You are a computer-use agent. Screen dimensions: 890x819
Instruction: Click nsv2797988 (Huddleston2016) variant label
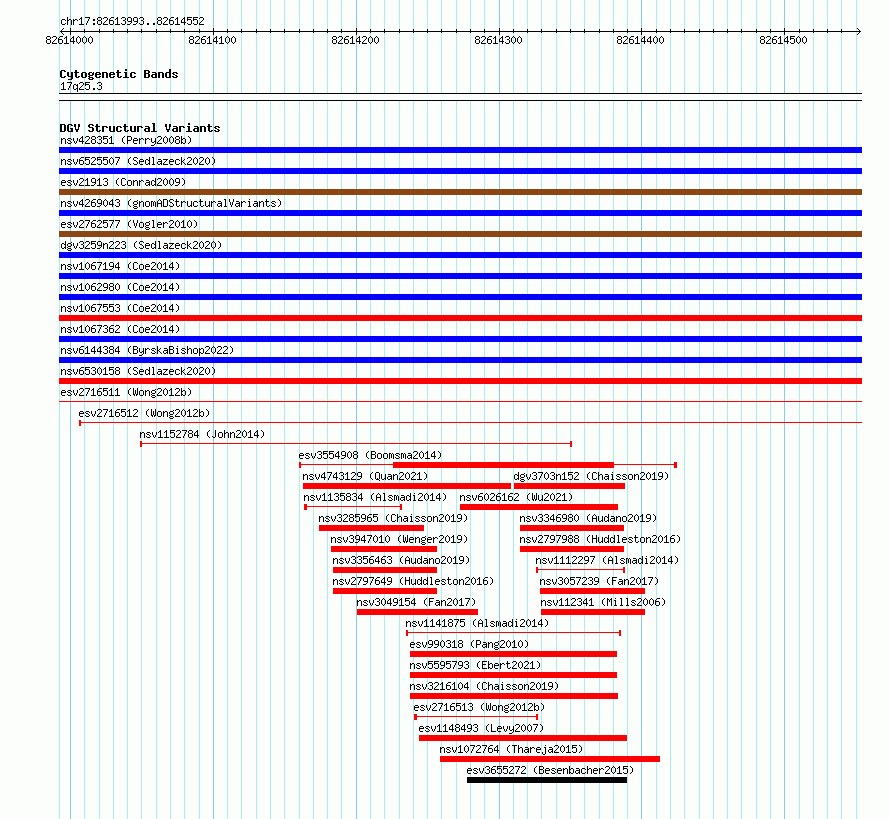click(600, 539)
